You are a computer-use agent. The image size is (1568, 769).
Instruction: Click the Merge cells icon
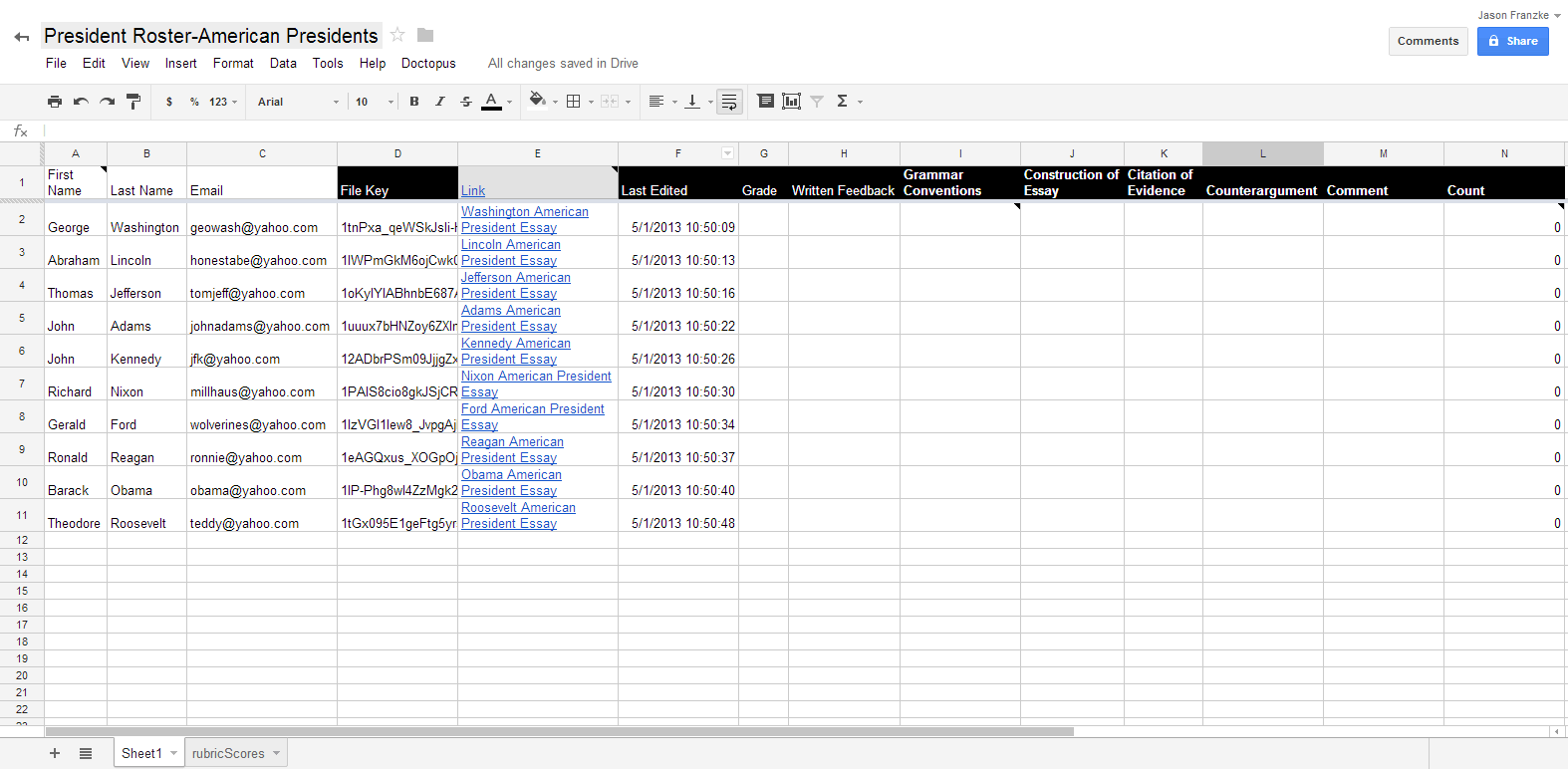tap(610, 102)
